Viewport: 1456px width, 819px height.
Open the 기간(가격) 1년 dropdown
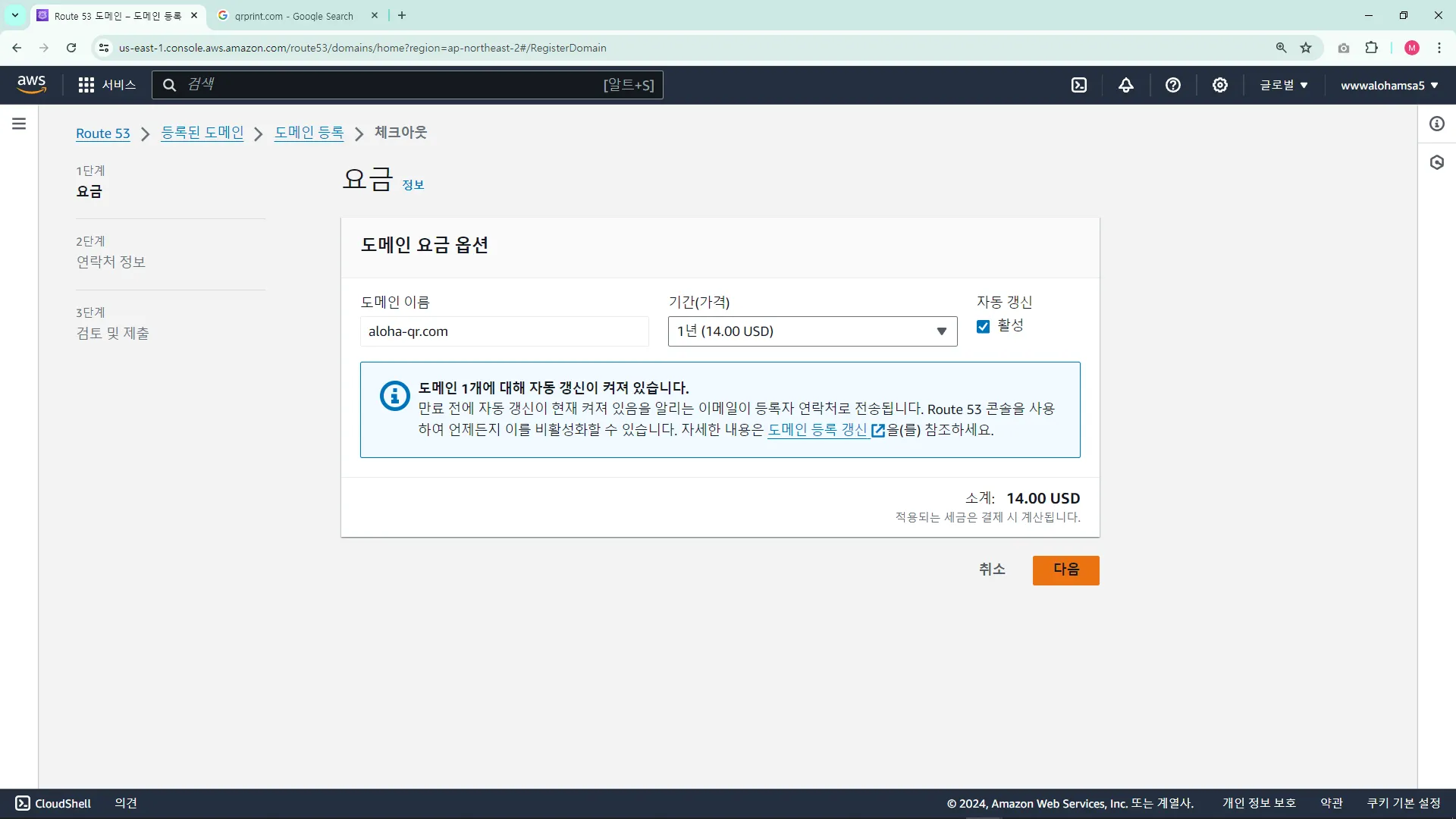pos(812,331)
